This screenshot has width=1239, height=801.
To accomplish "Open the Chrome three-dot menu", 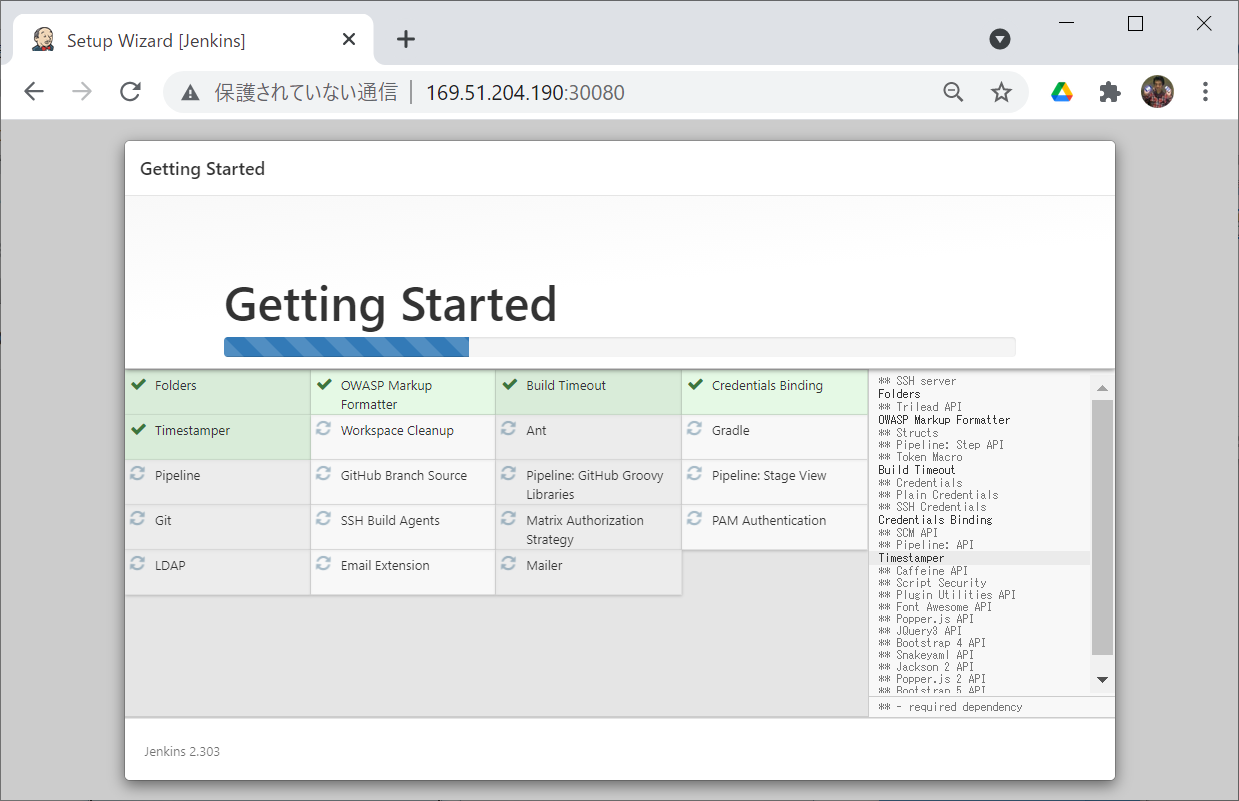I will tap(1205, 92).
